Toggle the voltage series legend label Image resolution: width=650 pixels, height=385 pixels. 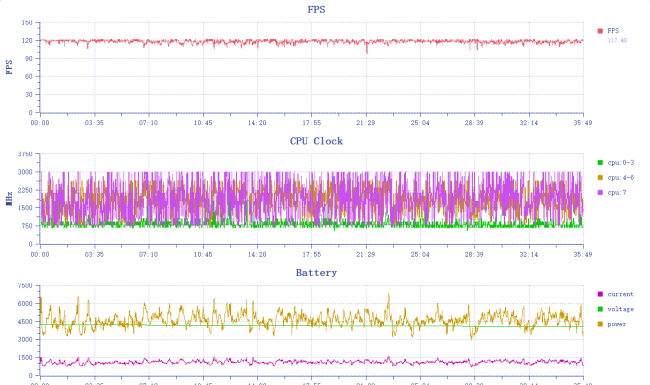pyautogui.click(x=621, y=309)
